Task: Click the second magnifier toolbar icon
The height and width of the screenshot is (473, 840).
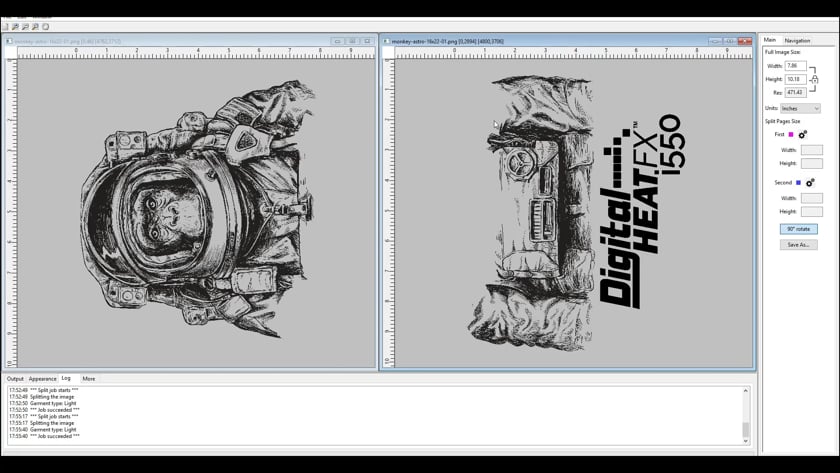Action: click(25, 26)
